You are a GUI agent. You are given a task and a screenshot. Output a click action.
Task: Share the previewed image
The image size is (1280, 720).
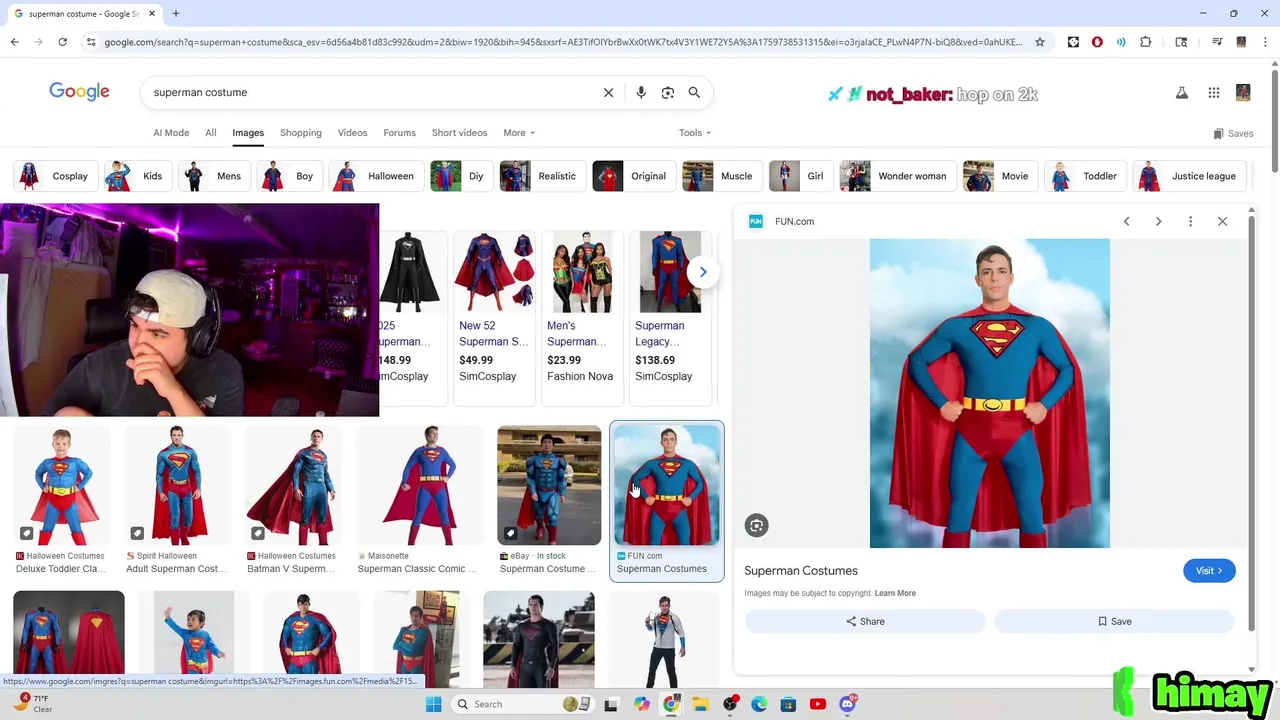tap(865, 621)
